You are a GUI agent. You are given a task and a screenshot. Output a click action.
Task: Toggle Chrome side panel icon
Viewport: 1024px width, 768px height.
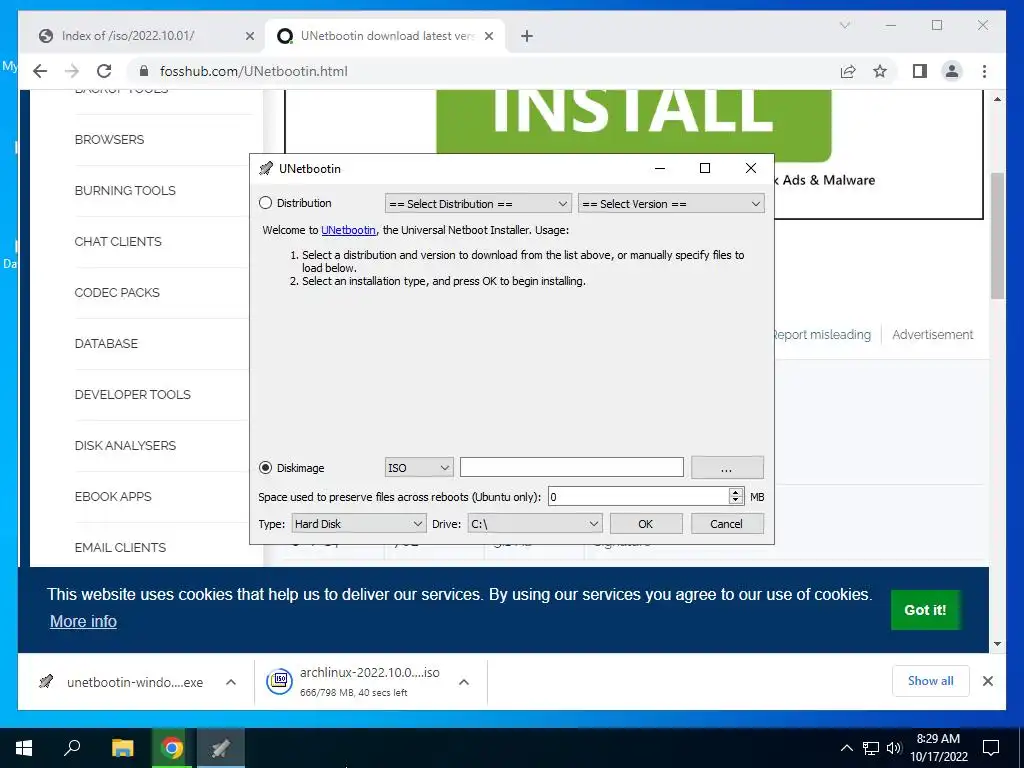pyautogui.click(x=920, y=71)
